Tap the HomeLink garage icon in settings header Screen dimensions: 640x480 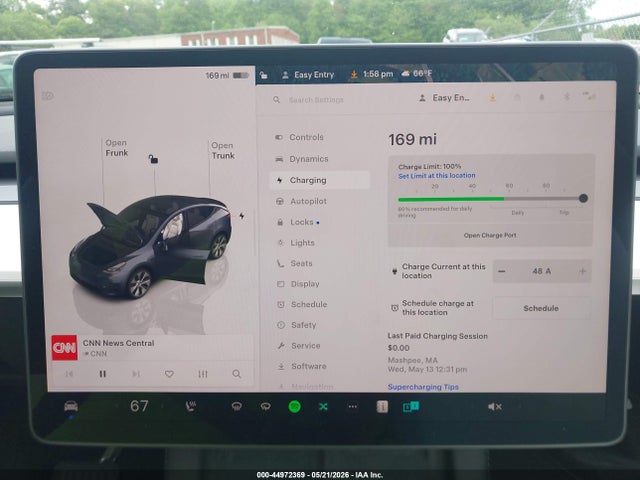[x=517, y=98]
